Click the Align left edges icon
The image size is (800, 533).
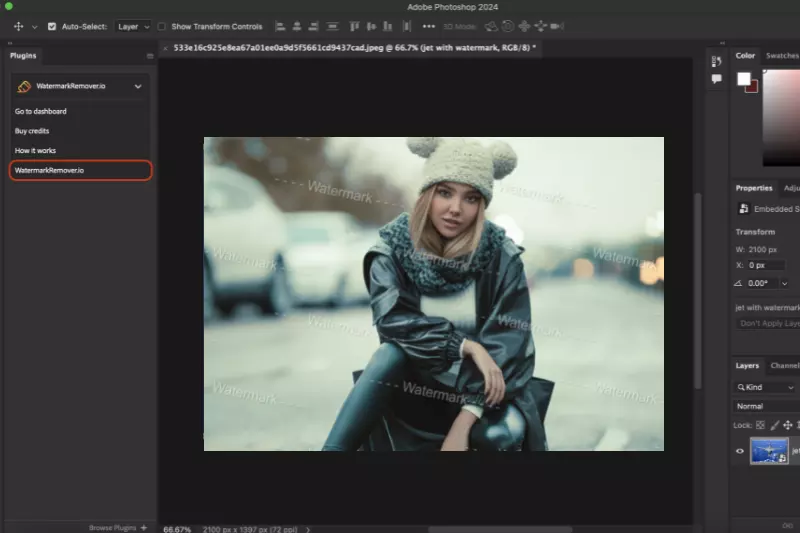point(280,27)
